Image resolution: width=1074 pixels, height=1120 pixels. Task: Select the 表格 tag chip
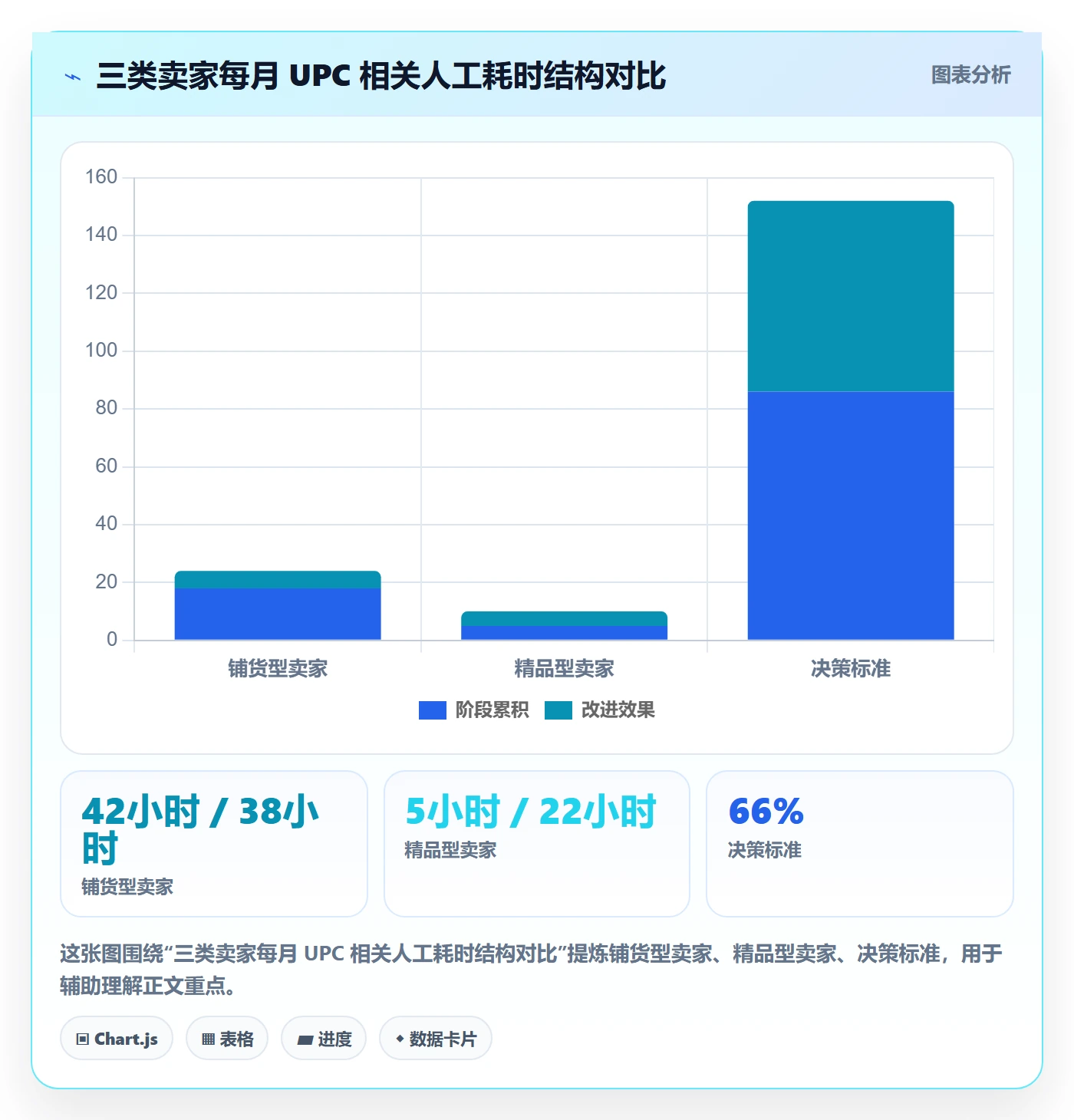point(227,1039)
